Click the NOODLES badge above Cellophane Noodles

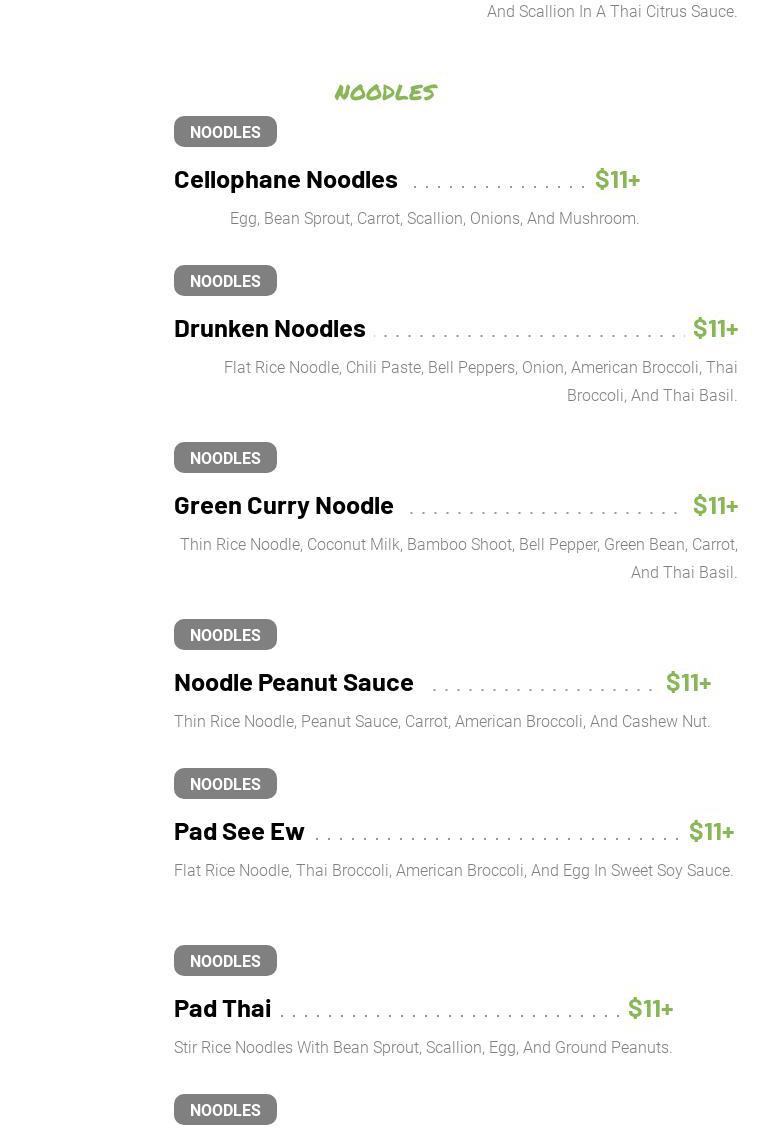(225, 132)
